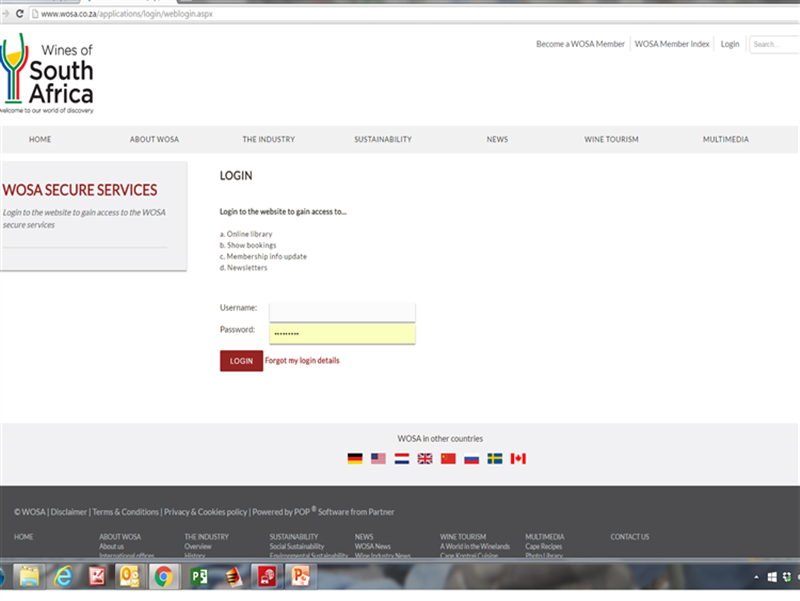Focus the Password input field

342,334
